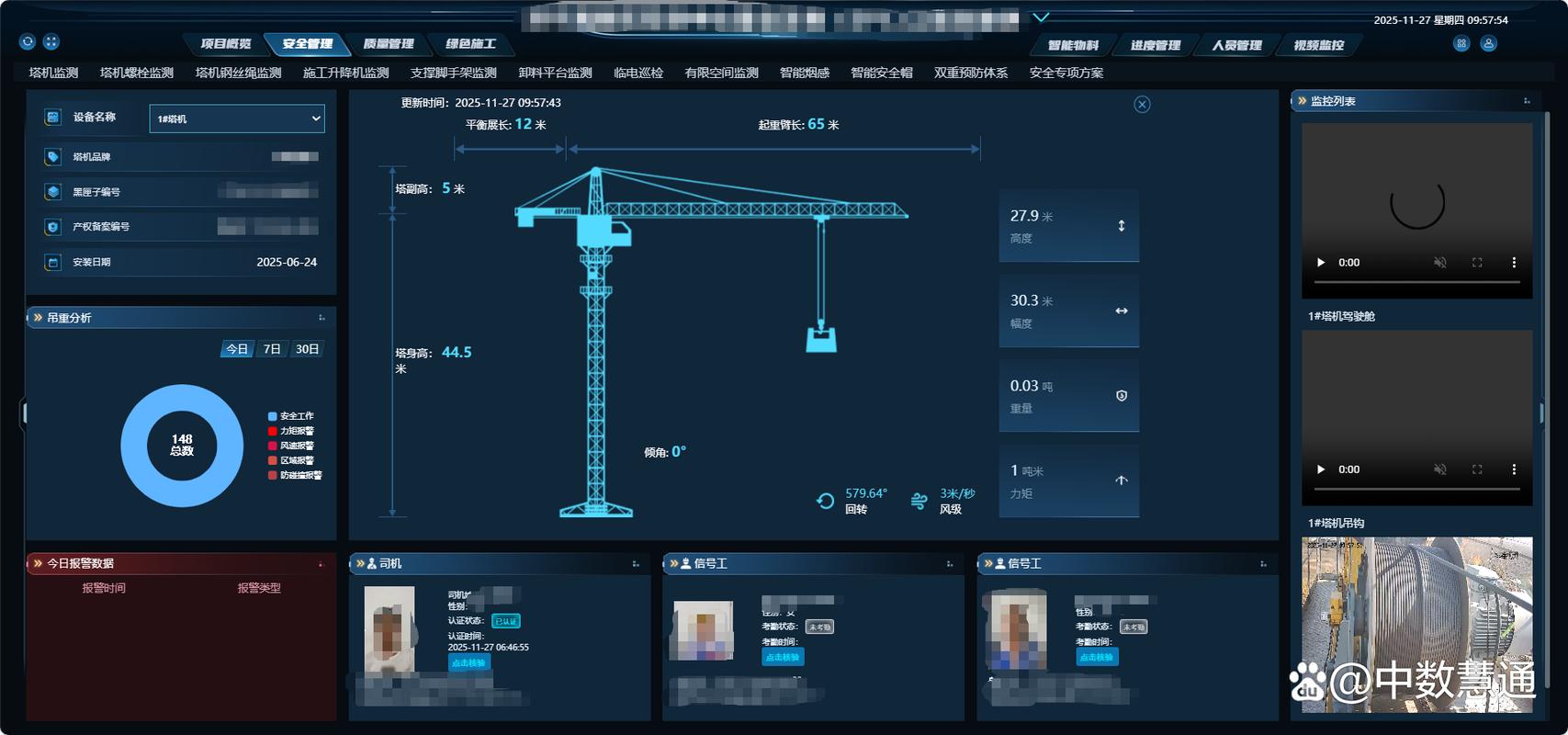Viewport: 1568px width, 735px height.
Task: Open the 设备名称 dropdown showing 1#塔机
Action: 237,119
